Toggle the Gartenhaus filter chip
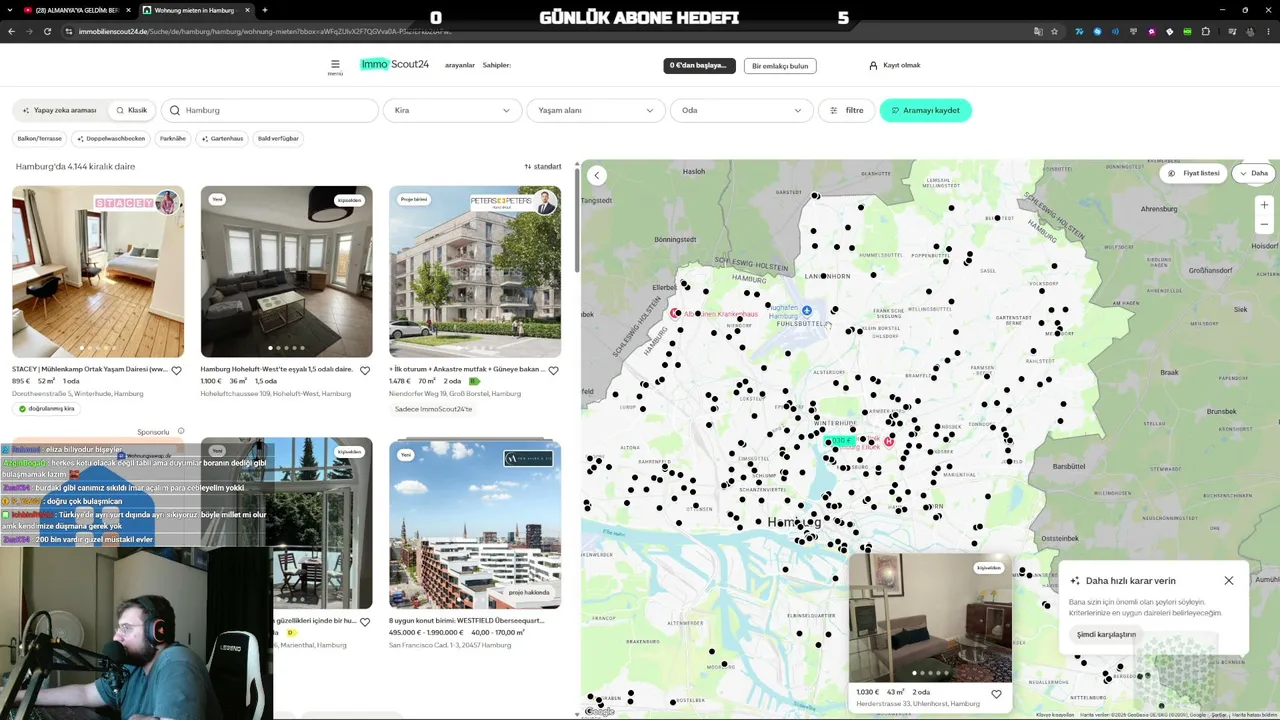The height and width of the screenshot is (720, 1280). [222, 138]
